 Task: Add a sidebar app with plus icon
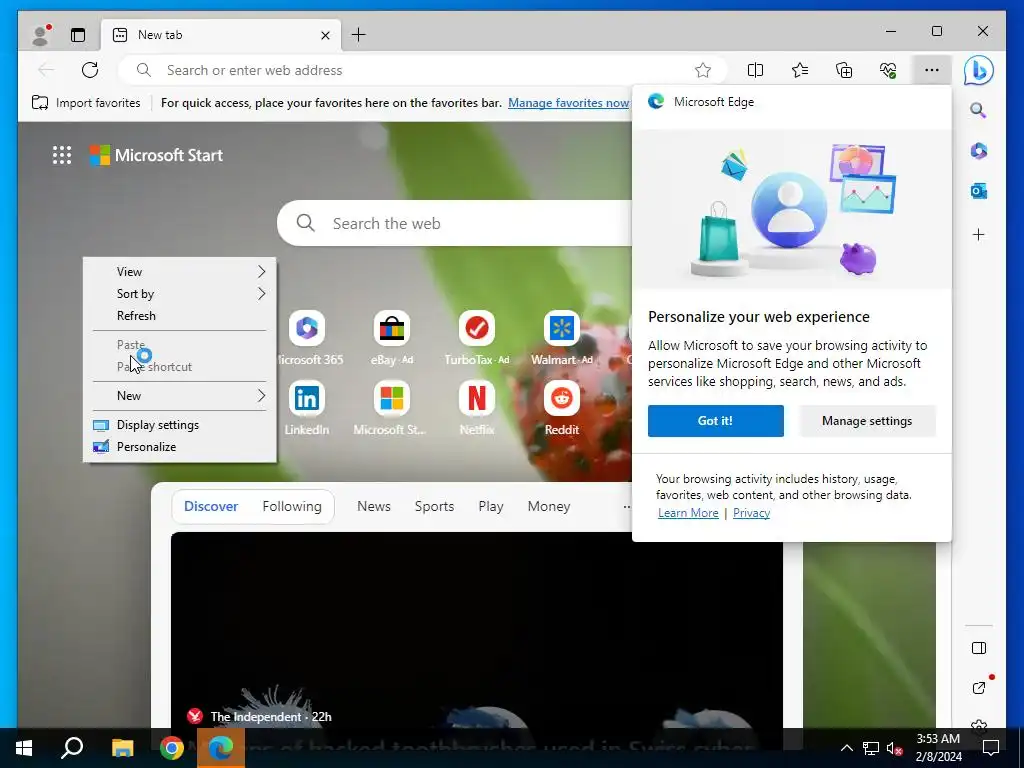978,234
